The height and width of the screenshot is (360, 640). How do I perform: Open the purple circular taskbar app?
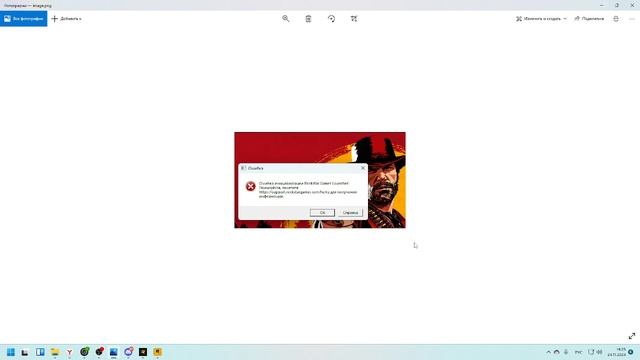[x=128, y=352]
